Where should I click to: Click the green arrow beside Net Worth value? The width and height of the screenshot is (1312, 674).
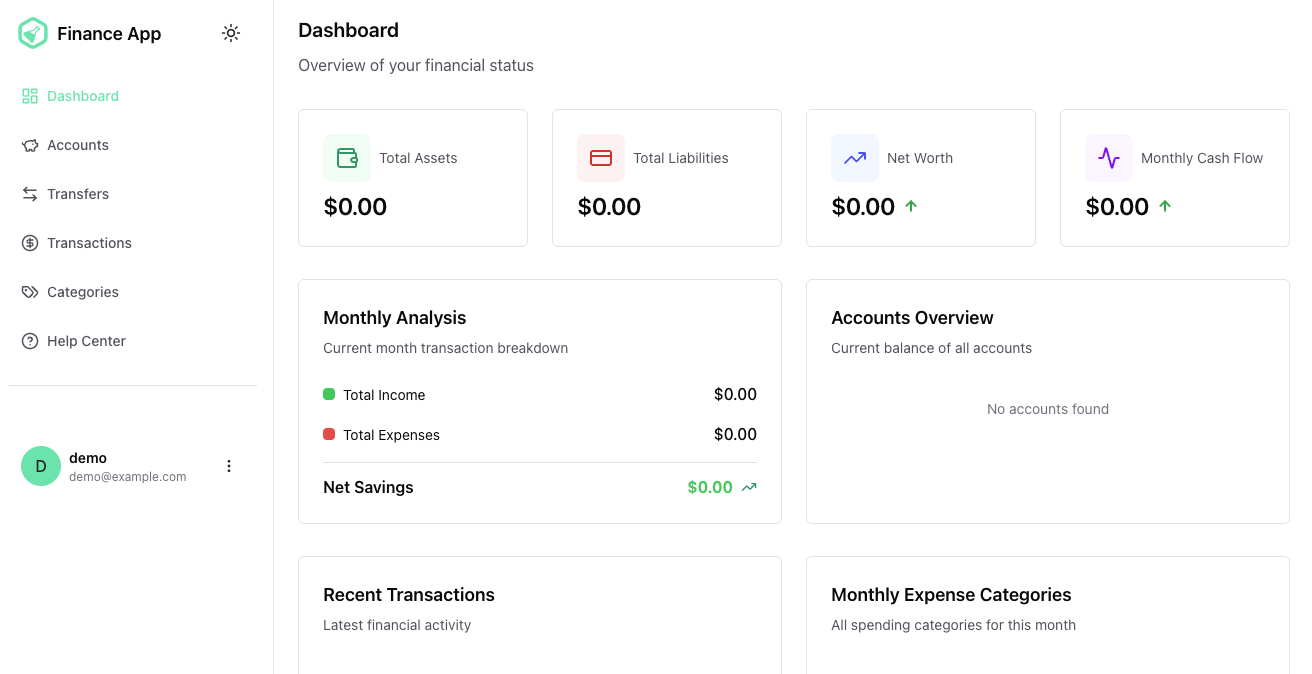point(910,206)
